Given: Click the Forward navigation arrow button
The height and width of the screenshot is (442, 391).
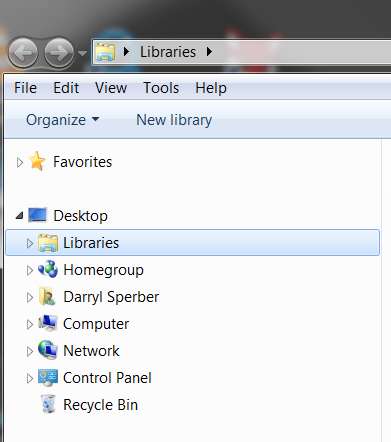Looking at the screenshot, I should pyautogui.click(x=59, y=52).
